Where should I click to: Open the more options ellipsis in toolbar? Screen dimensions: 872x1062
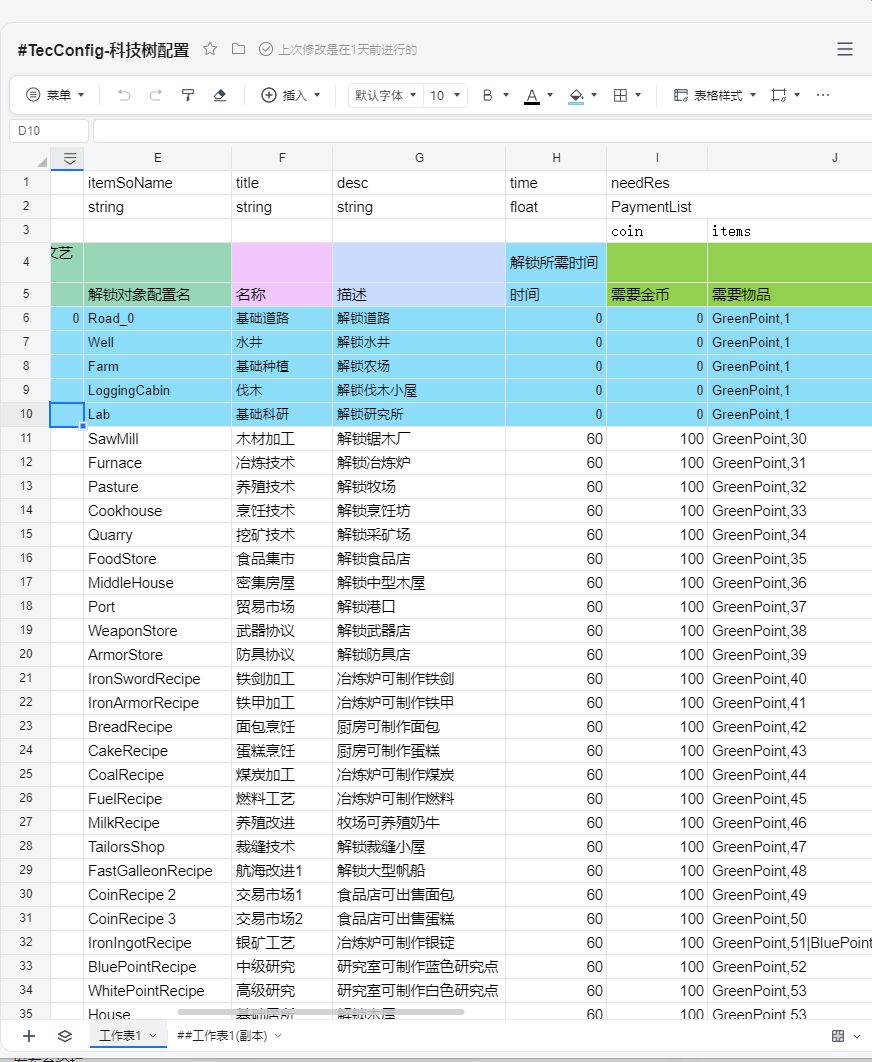[x=823, y=95]
